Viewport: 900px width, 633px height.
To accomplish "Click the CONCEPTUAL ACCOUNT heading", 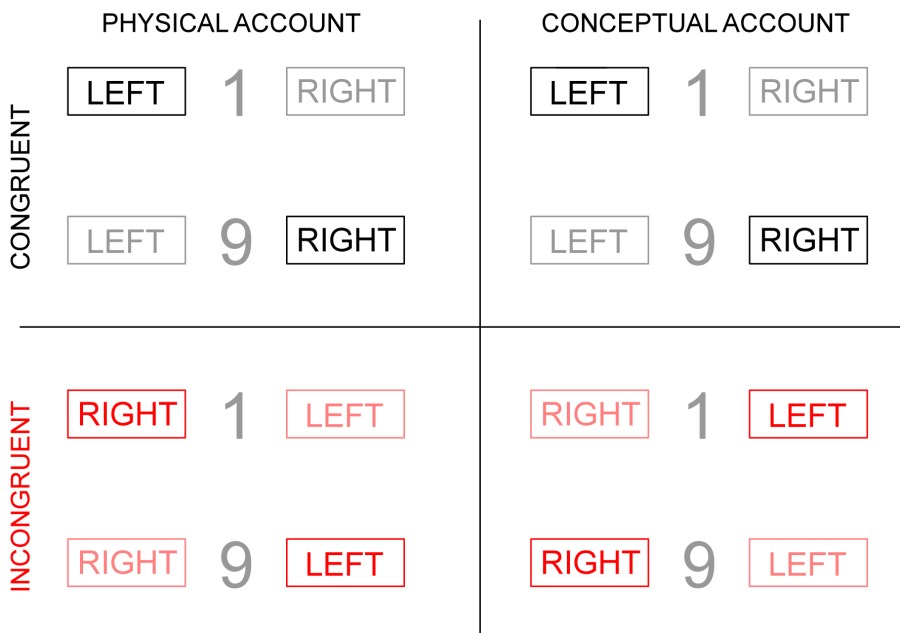I will point(695,22).
